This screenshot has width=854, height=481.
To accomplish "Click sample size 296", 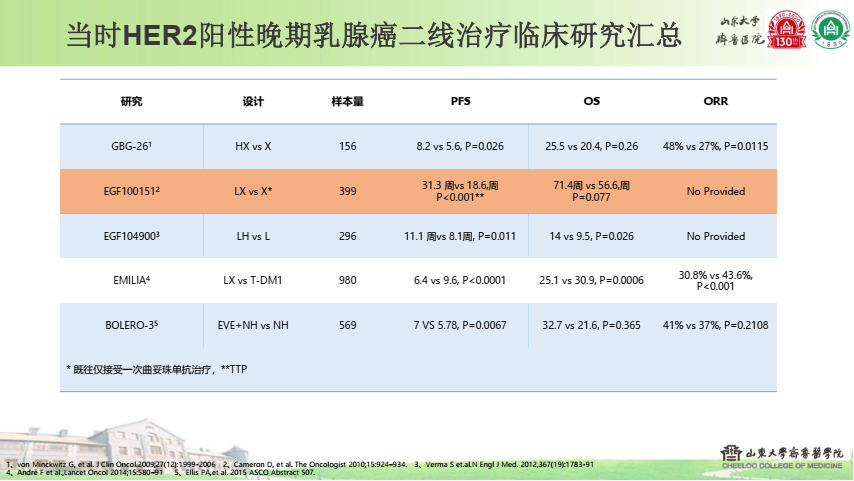I will (x=347, y=236).
